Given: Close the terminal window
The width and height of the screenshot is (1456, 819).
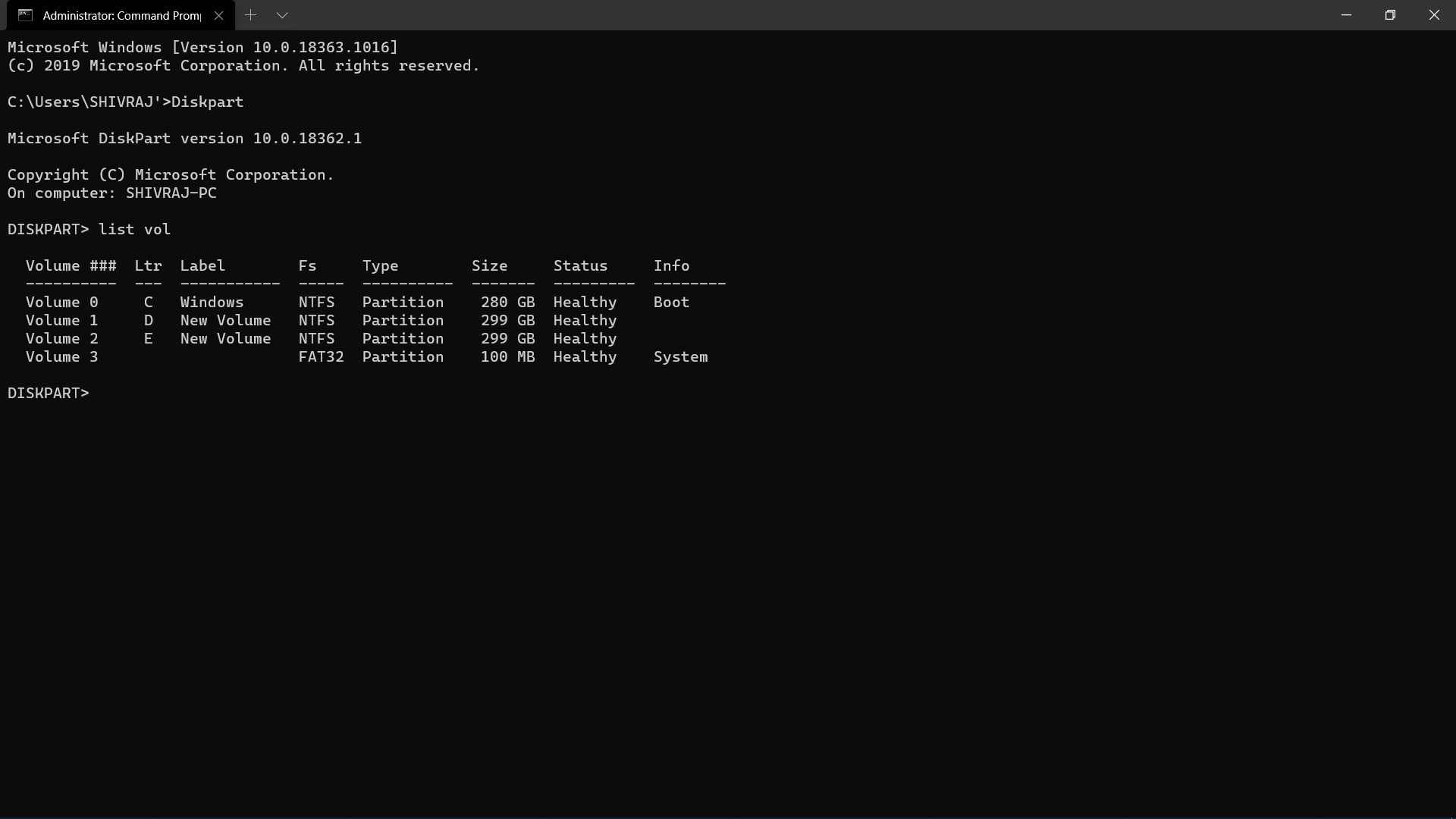Looking at the screenshot, I should click(x=1434, y=15).
